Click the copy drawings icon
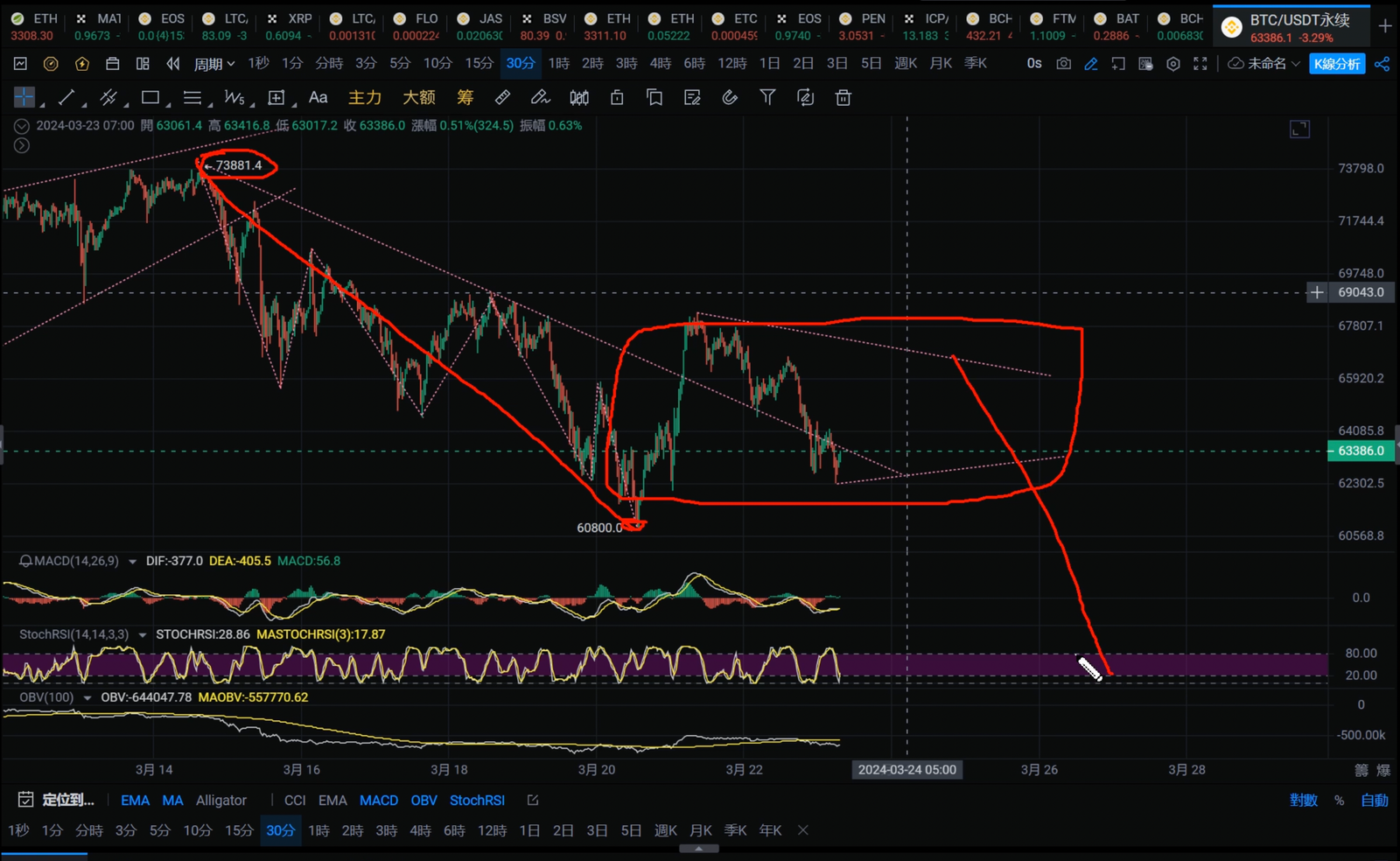Viewport: 1400px width, 861px height. (x=654, y=97)
